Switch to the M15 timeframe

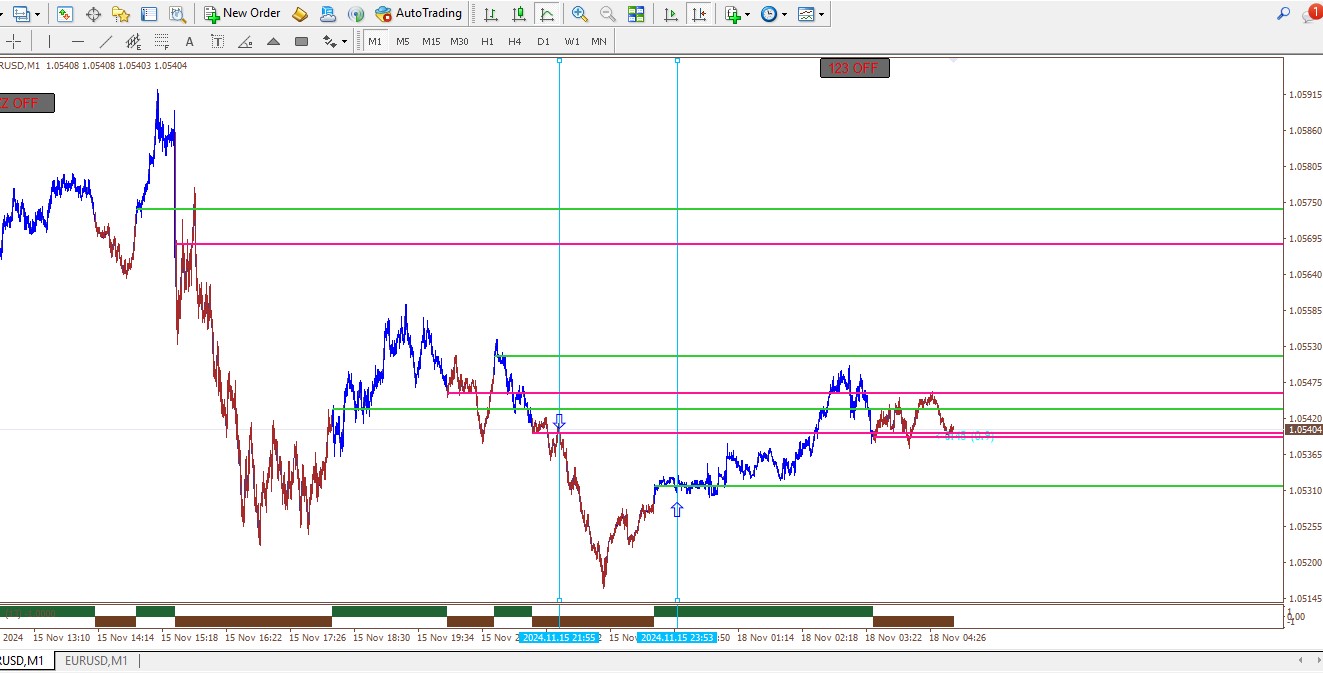click(431, 41)
